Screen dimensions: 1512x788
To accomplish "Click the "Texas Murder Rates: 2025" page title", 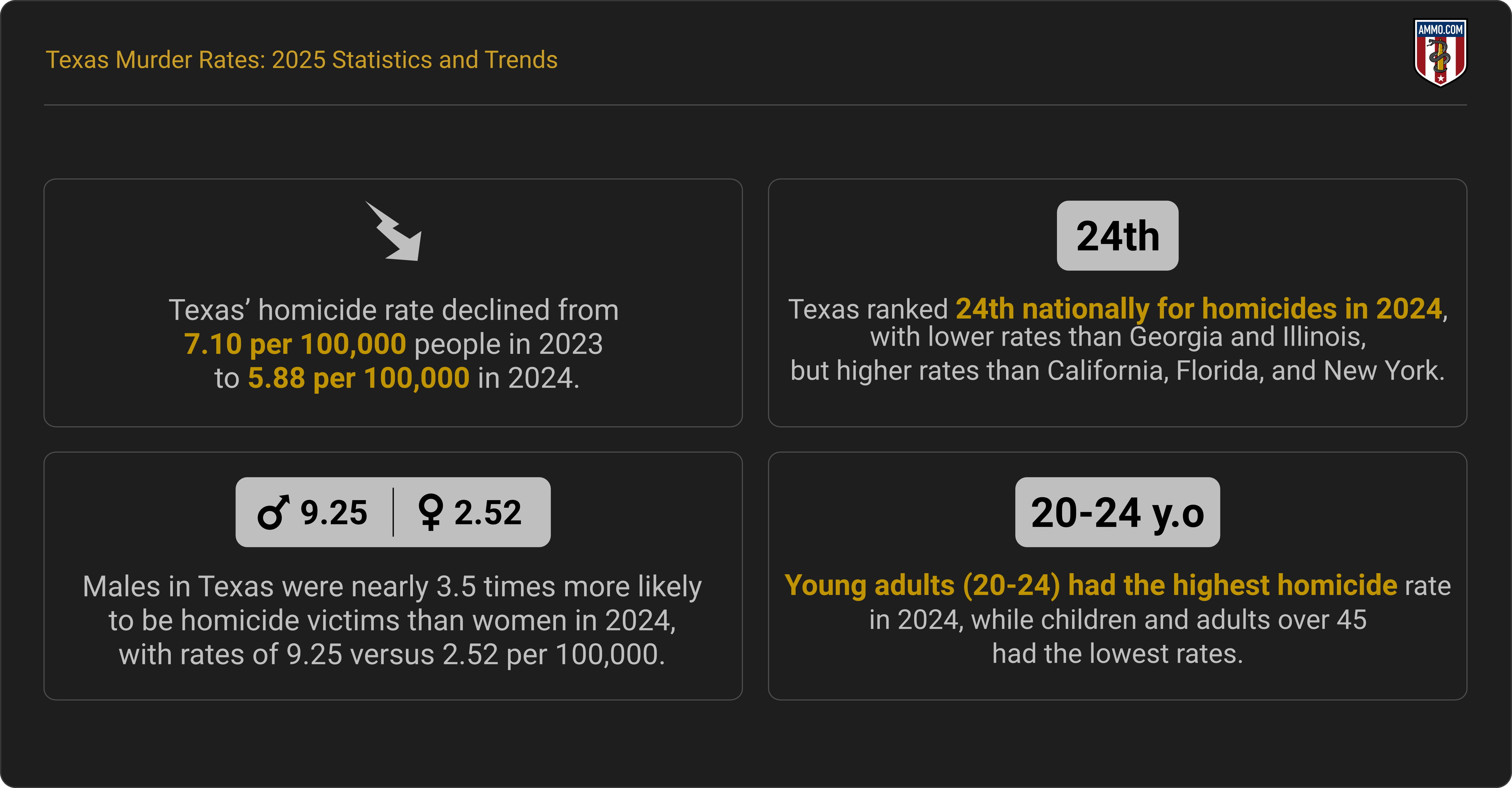I will tap(302, 60).
